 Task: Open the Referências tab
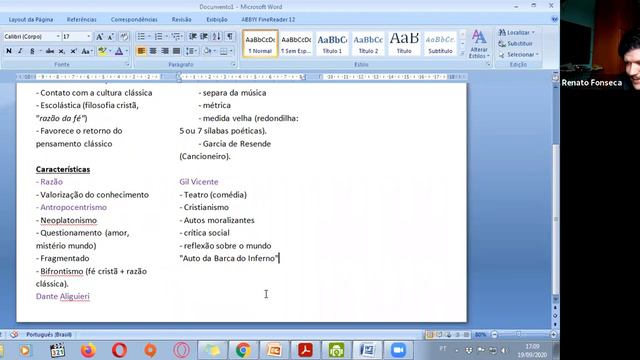click(x=82, y=20)
